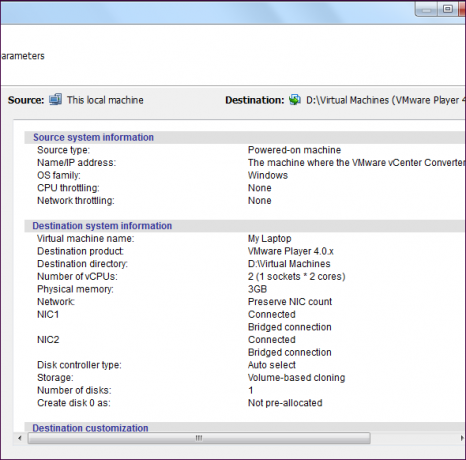Click the '3GB' memory value

click(x=257, y=289)
